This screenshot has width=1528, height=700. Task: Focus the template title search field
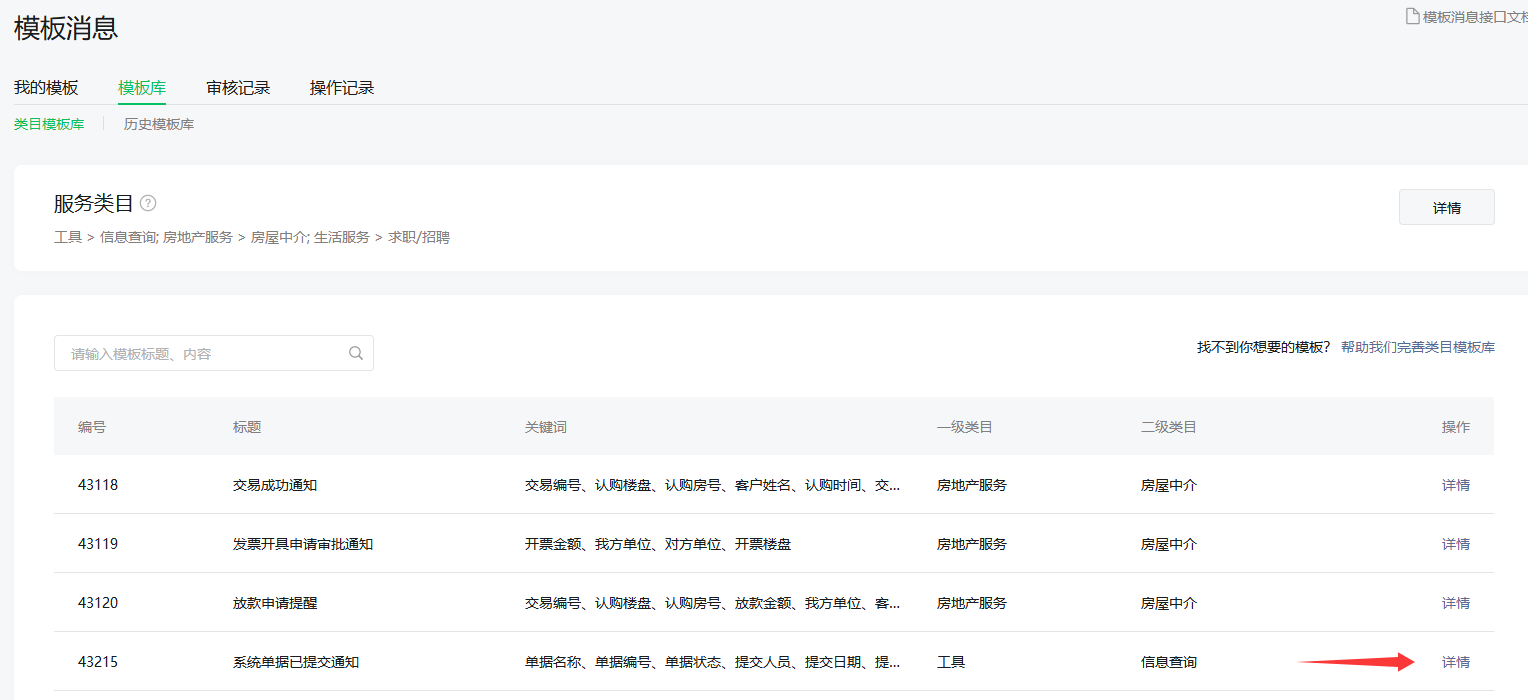click(200, 353)
